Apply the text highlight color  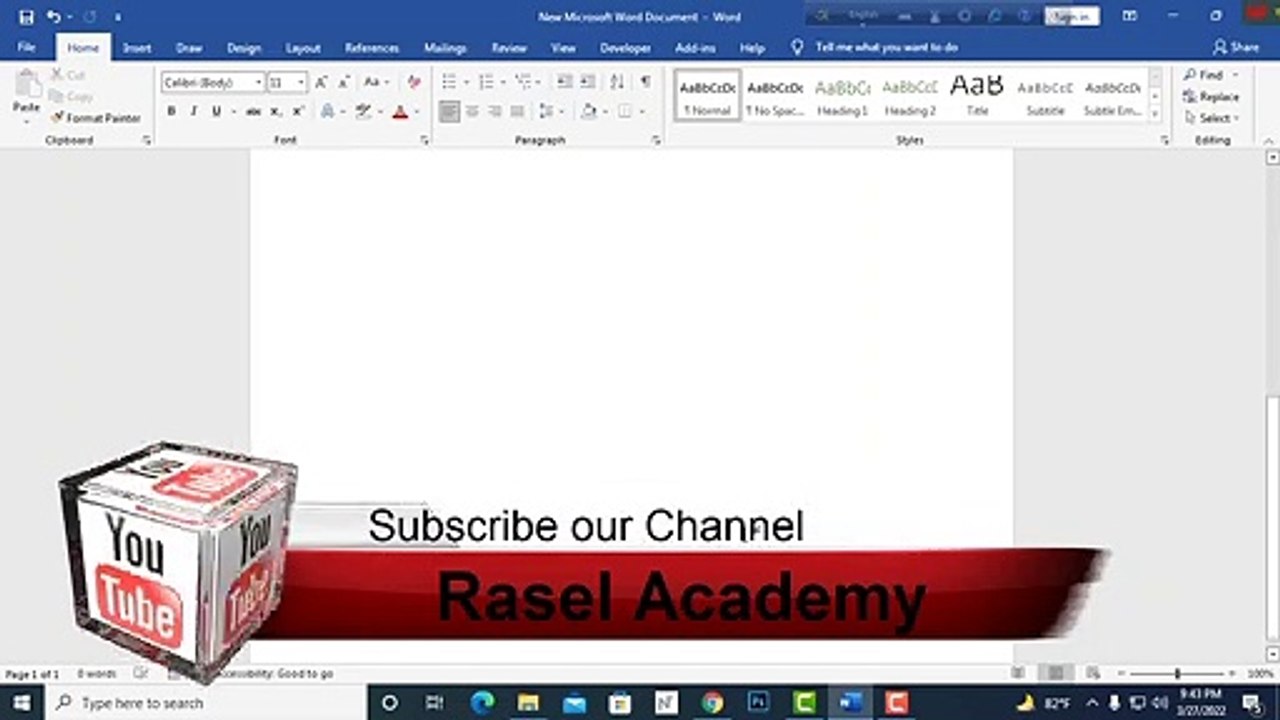(x=364, y=112)
